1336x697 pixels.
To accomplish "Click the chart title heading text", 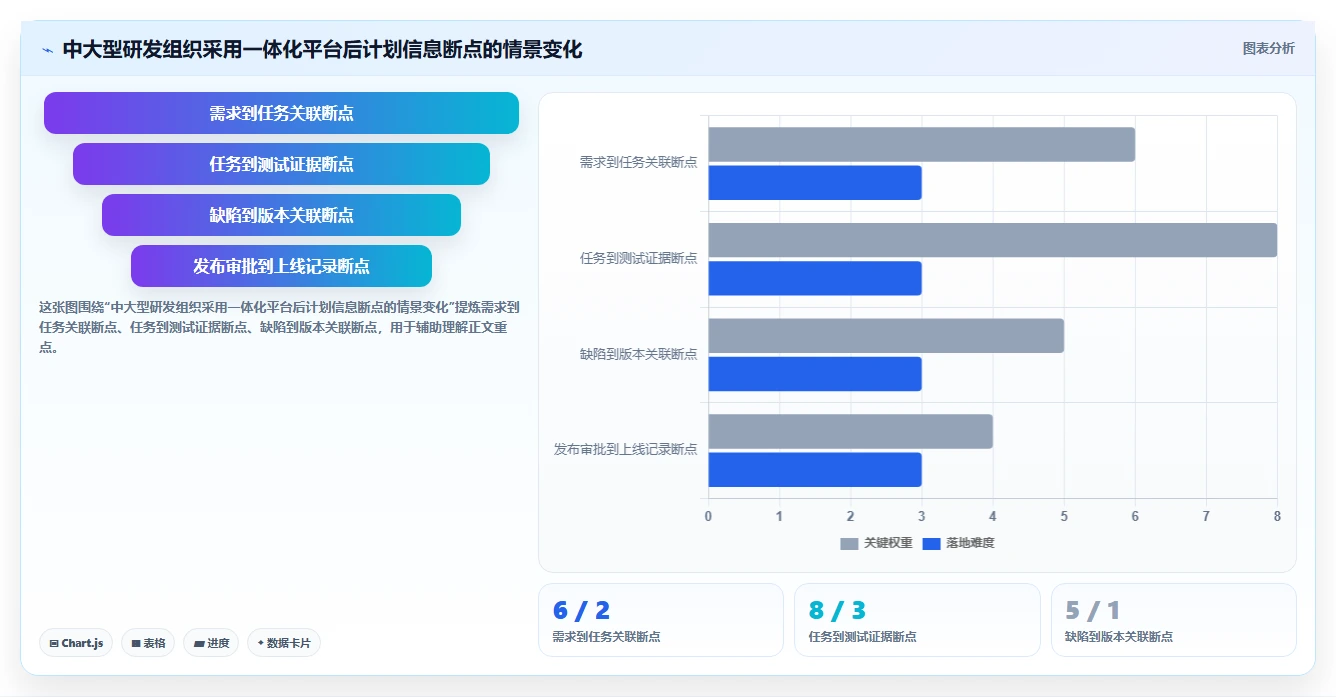I will [322, 50].
